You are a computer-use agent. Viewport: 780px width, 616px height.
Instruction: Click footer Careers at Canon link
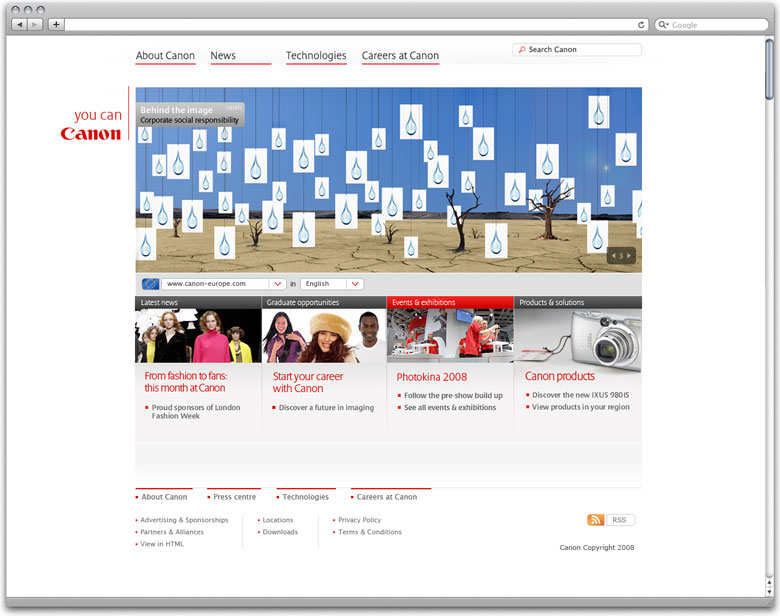[387, 497]
